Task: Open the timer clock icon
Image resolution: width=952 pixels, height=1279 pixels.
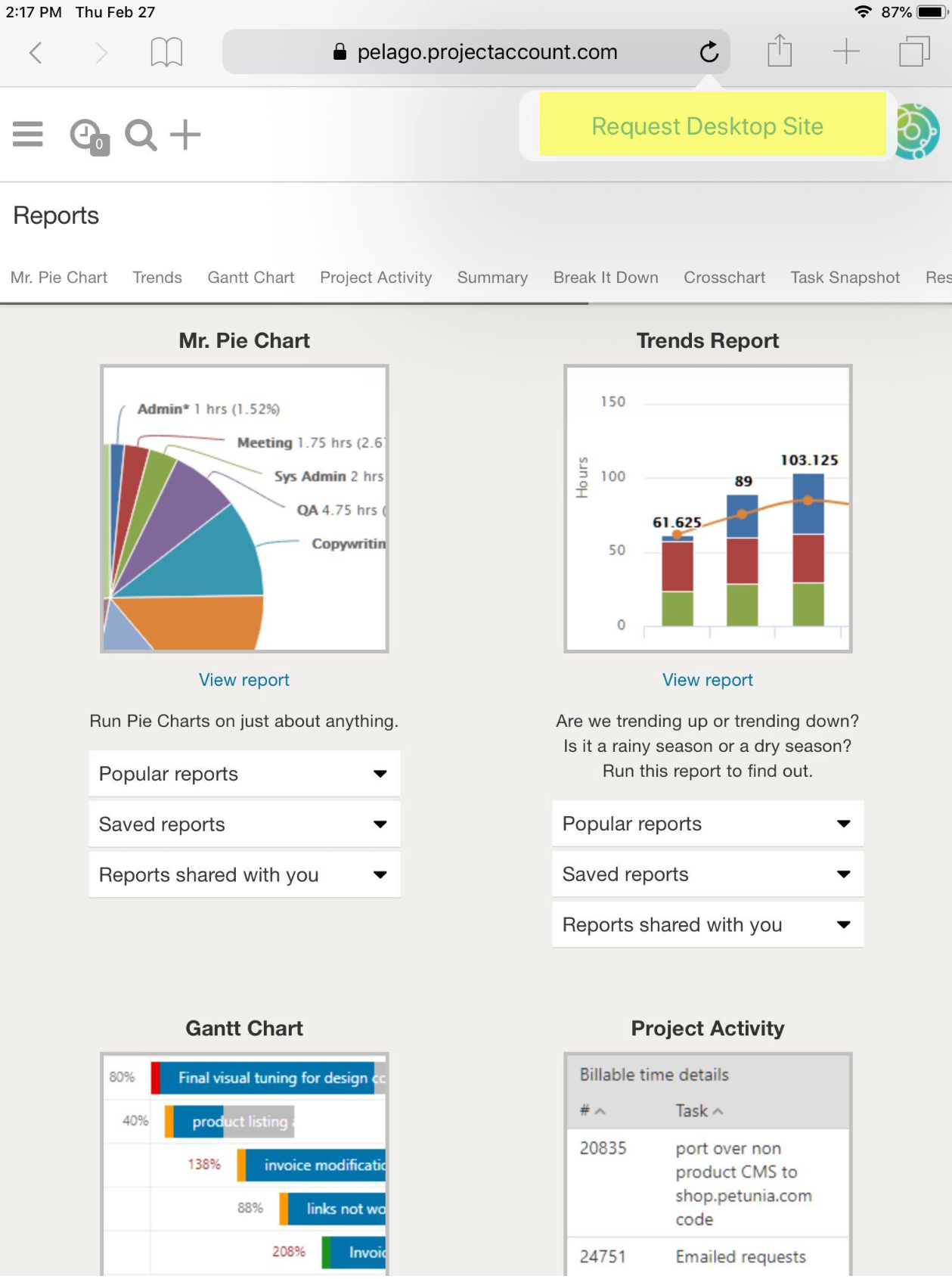Action: pos(88,136)
